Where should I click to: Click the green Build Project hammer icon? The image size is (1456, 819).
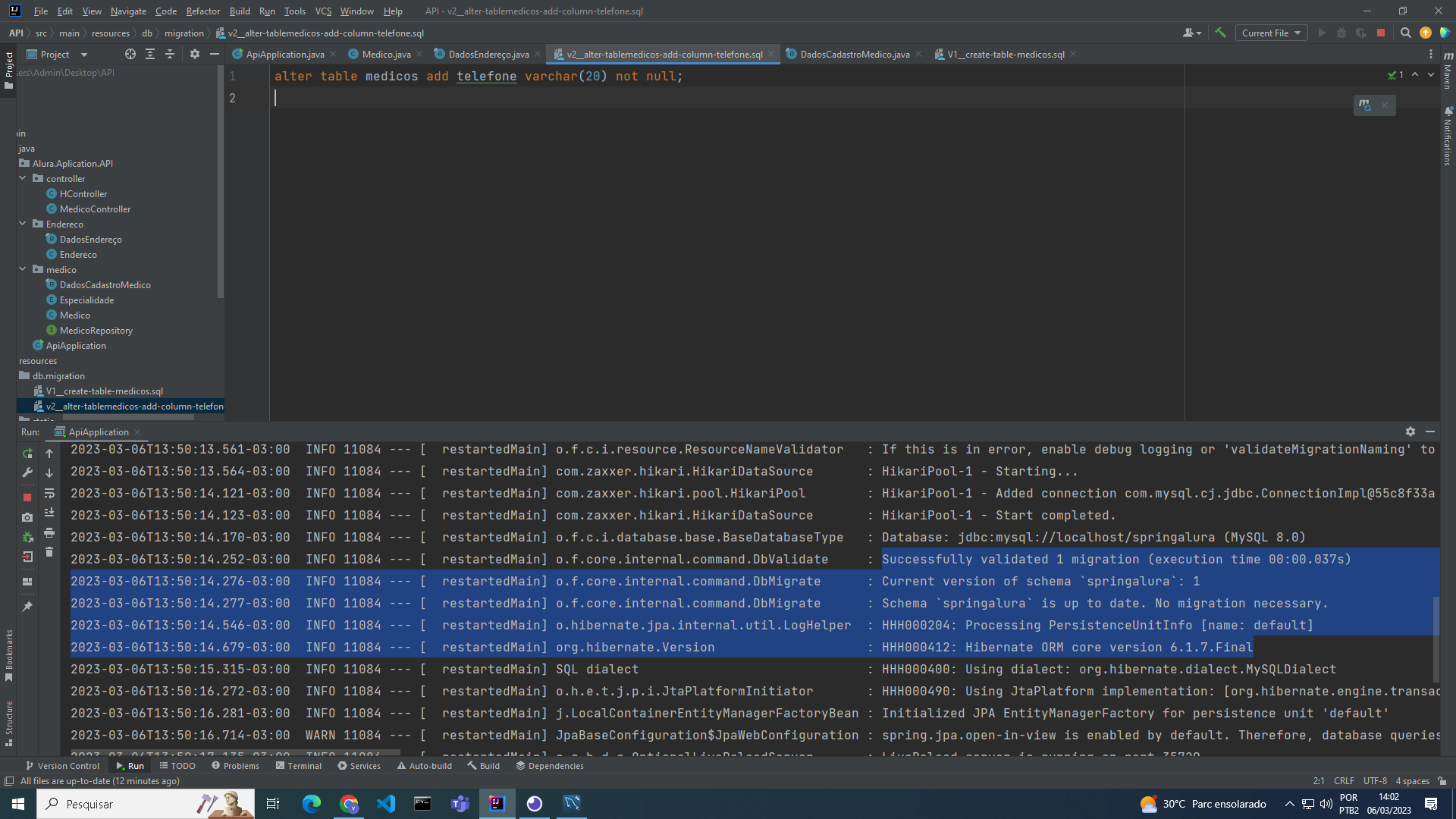(x=1220, y=33)
